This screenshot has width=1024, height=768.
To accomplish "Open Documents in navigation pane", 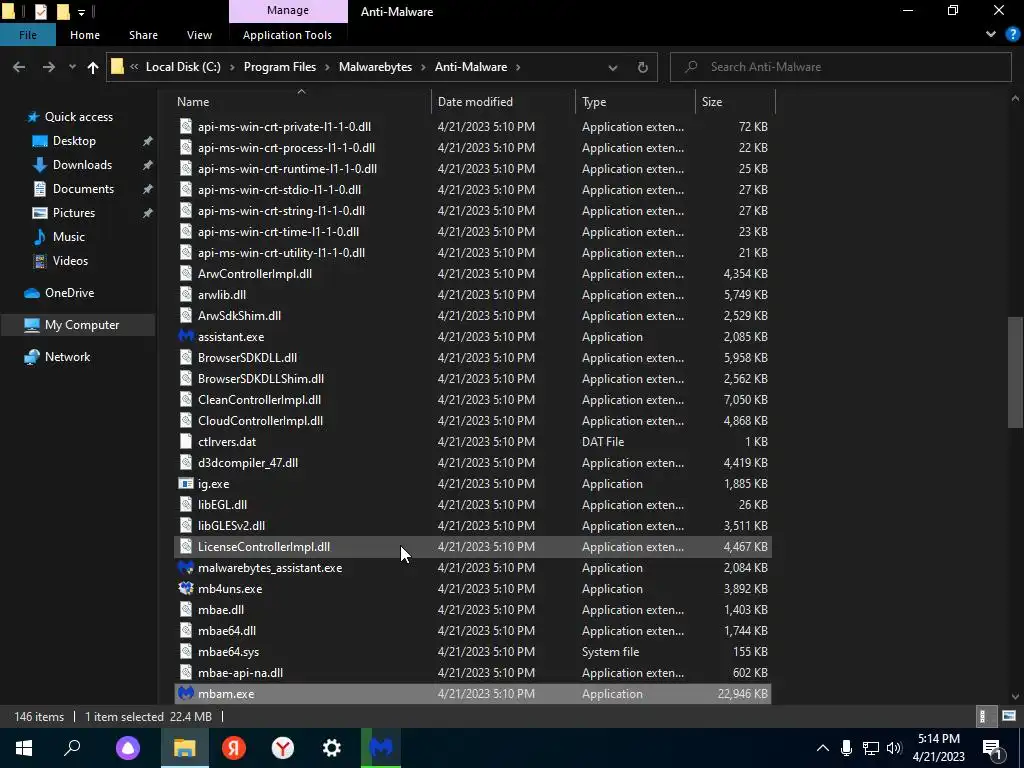I will 83,189.
